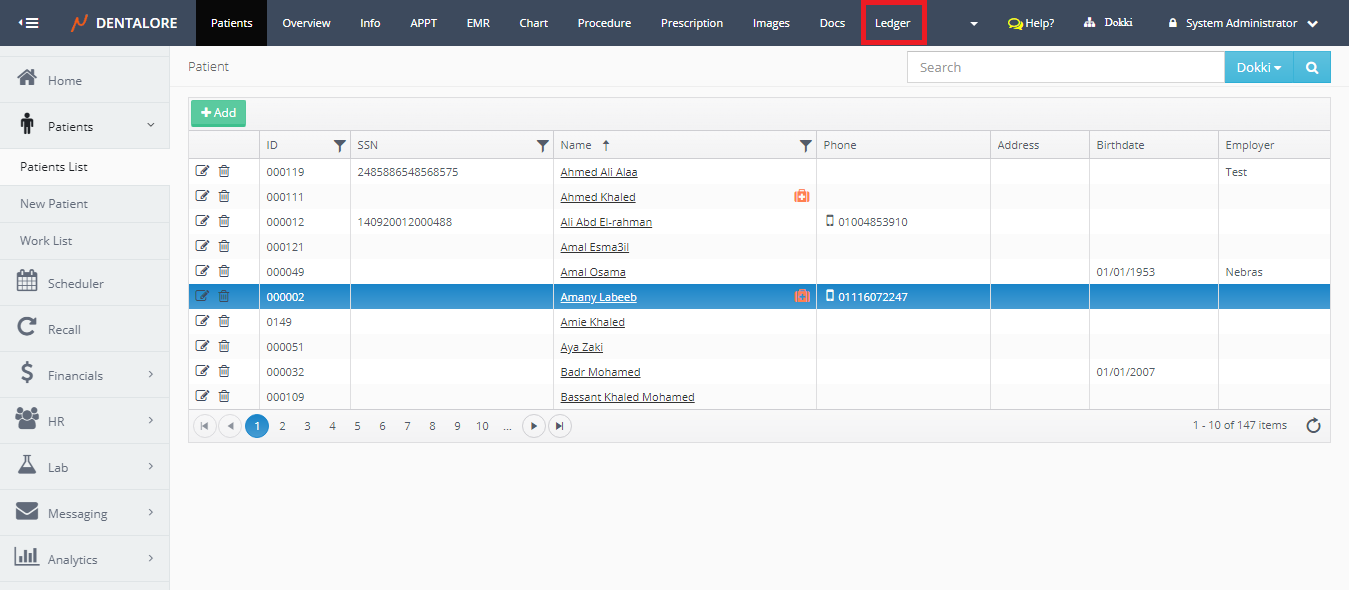Click the edit icon for Ahmed Ali Alaa
This screenshot has width=1349, height=590.
pyautogui.click(x=202, y=171)
